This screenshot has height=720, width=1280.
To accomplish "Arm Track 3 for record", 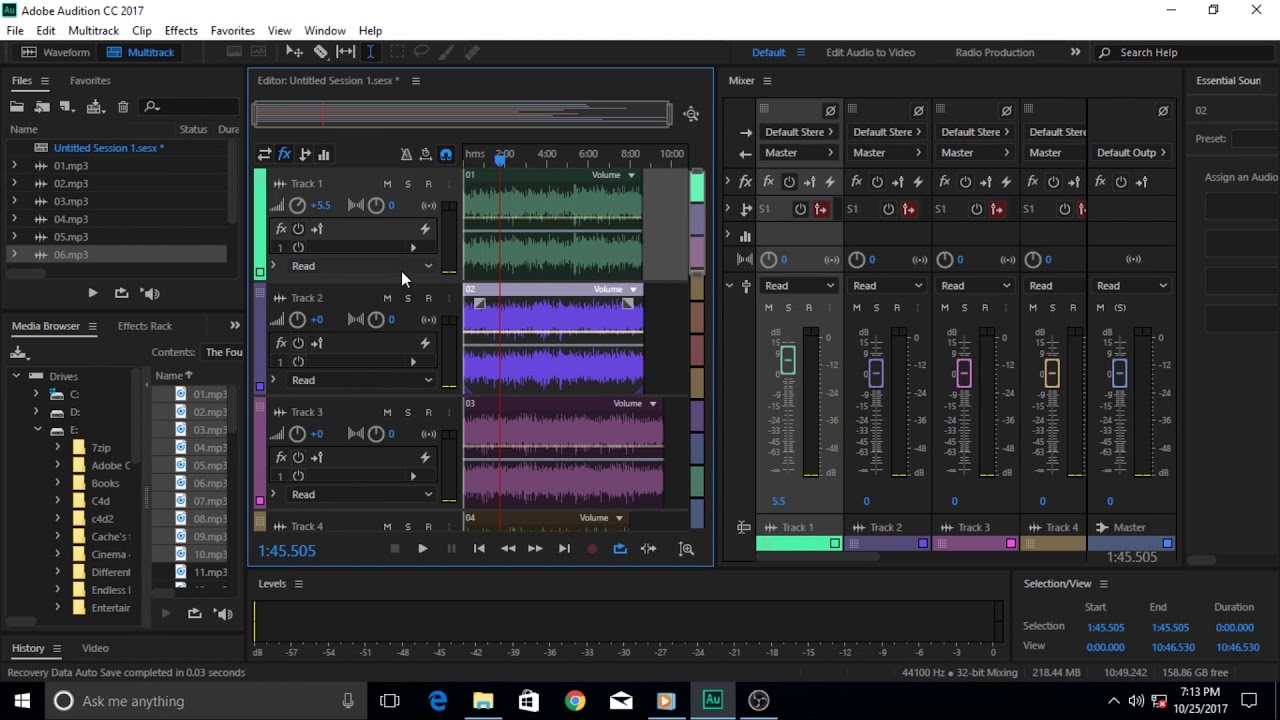I will click(428, 412).
